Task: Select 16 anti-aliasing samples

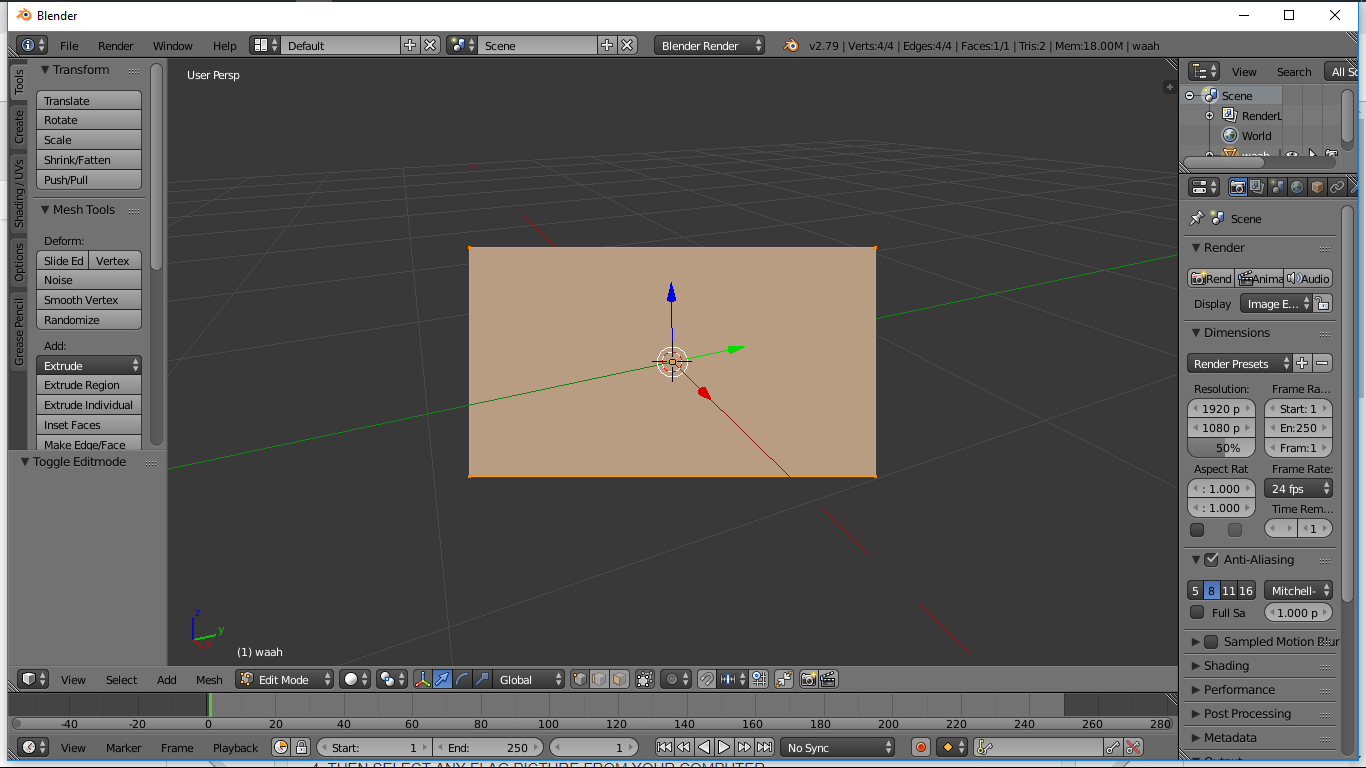Action: [x=1246, y=591]
